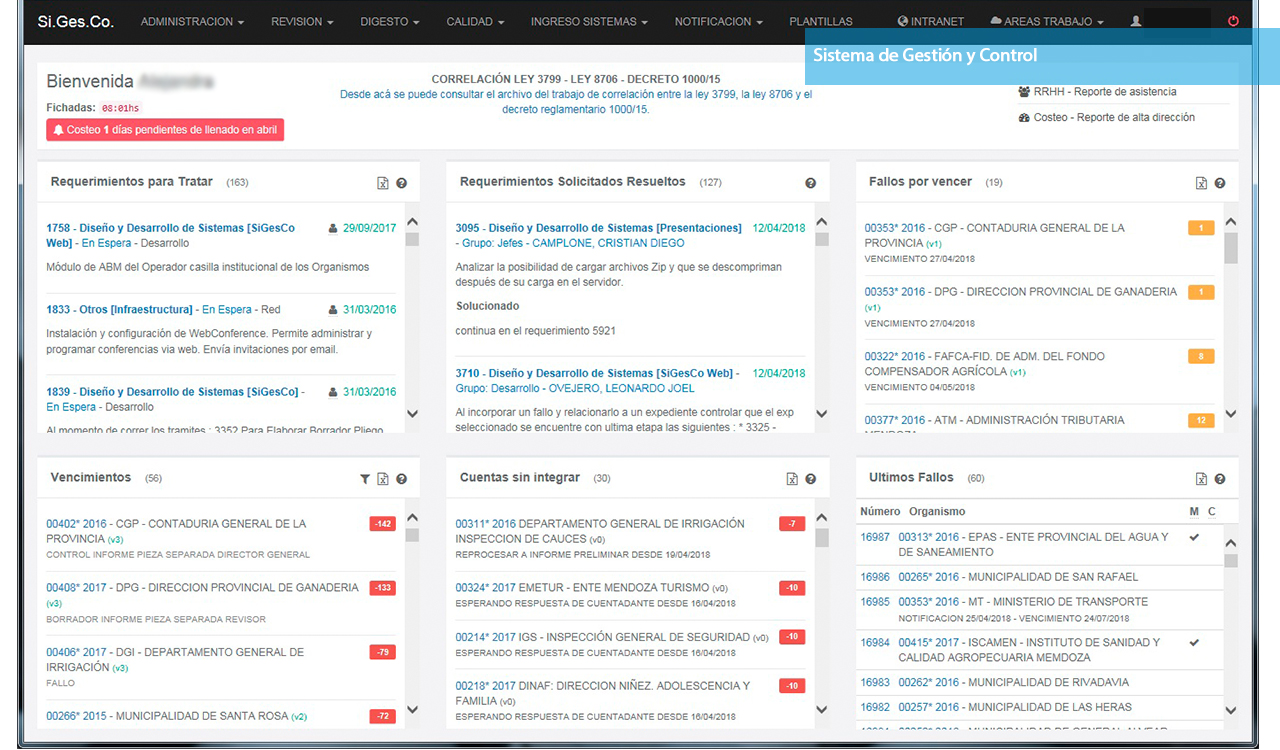Screen dimensions: 1280x750
Task: Export Fallos por vencer to Excel
Action: click(1201, 183)
